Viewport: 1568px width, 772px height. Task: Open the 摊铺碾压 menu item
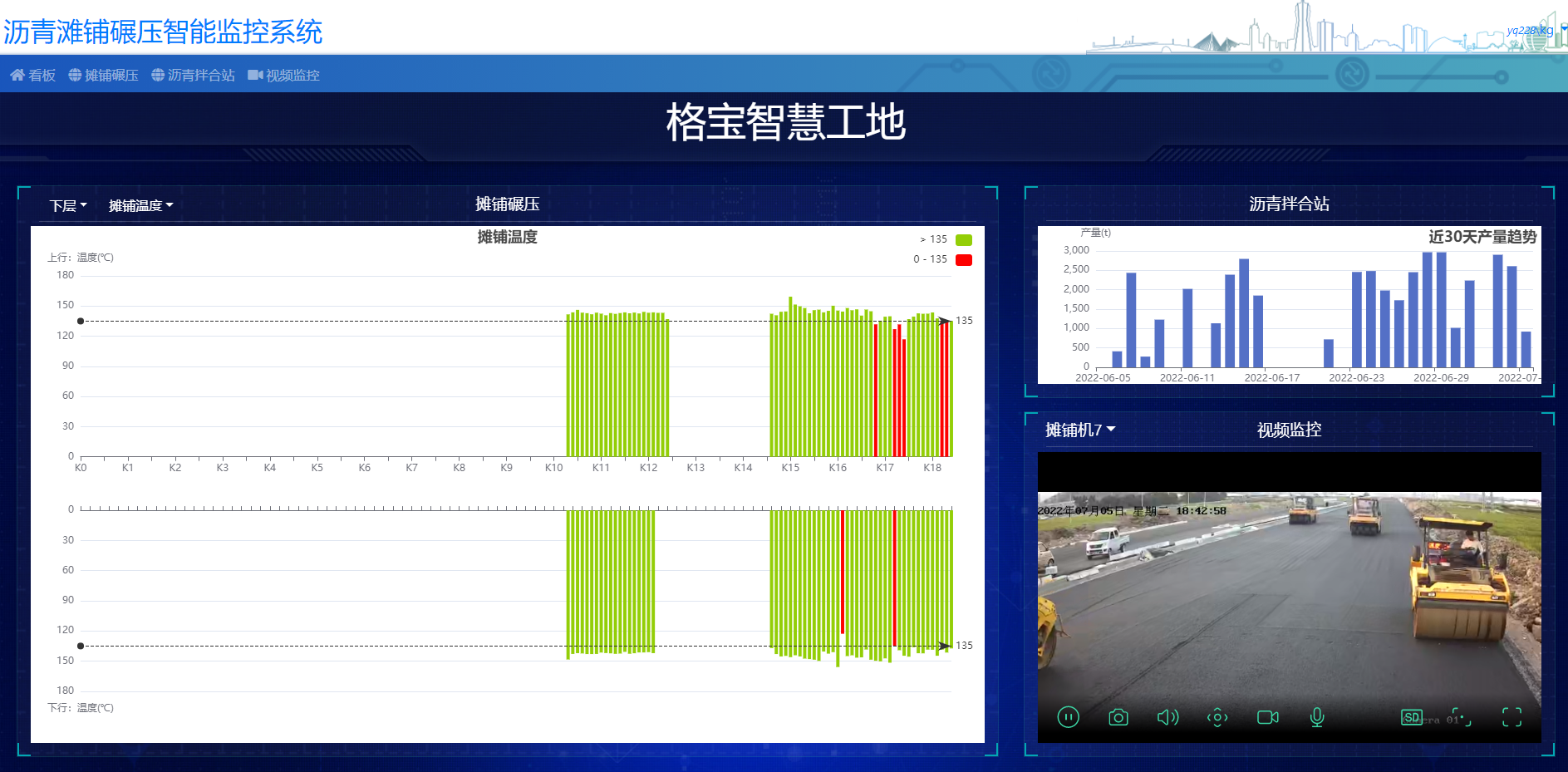coord(104,76)
